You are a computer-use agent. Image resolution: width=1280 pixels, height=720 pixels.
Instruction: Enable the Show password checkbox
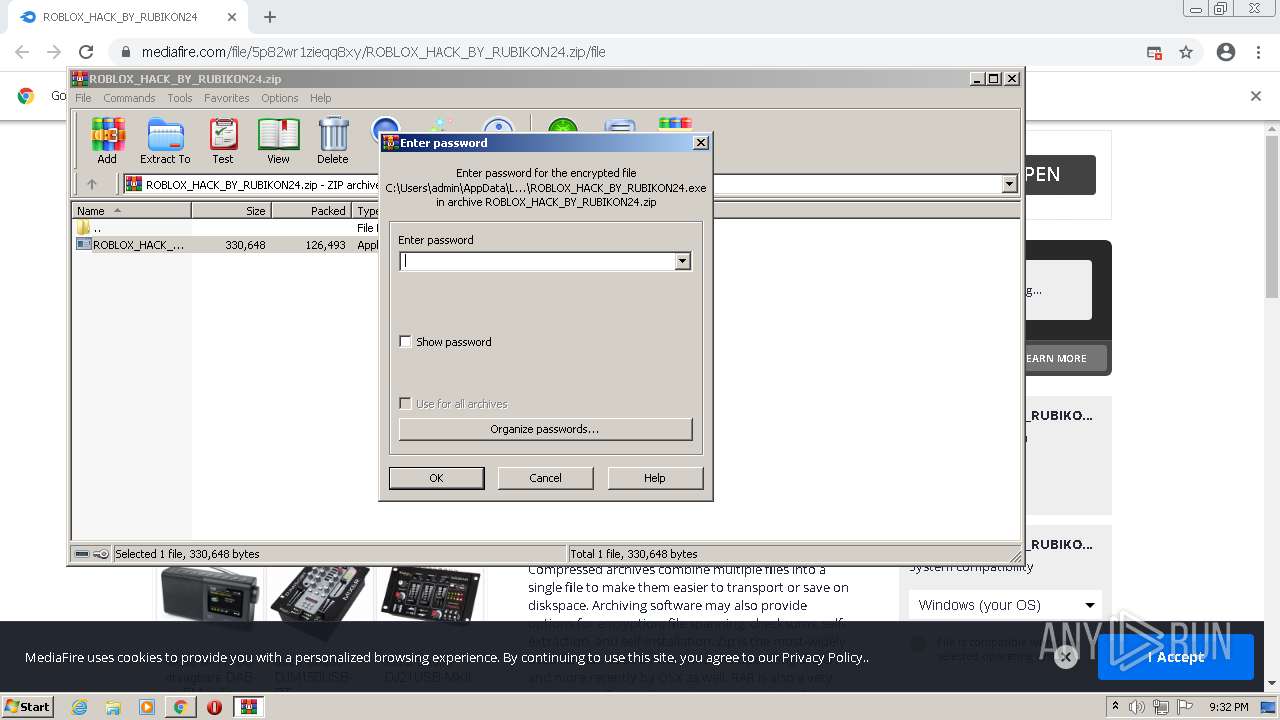pyautogui.click(x=405, y=342)
